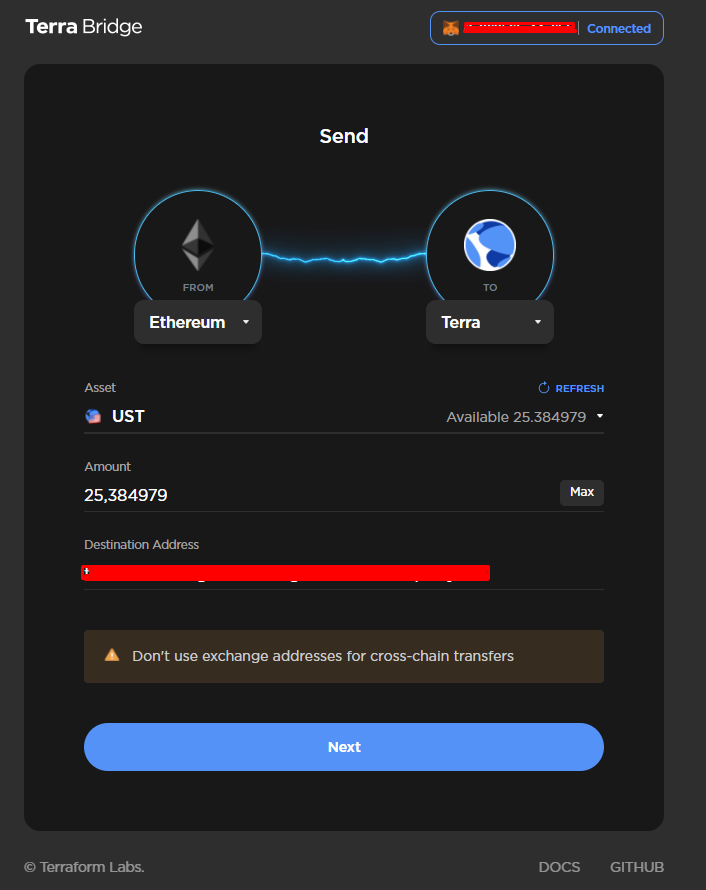The height and width of the screenshot is (890, 706).
Task: Click the Terra globe logo
Action: tap(490, 245)
